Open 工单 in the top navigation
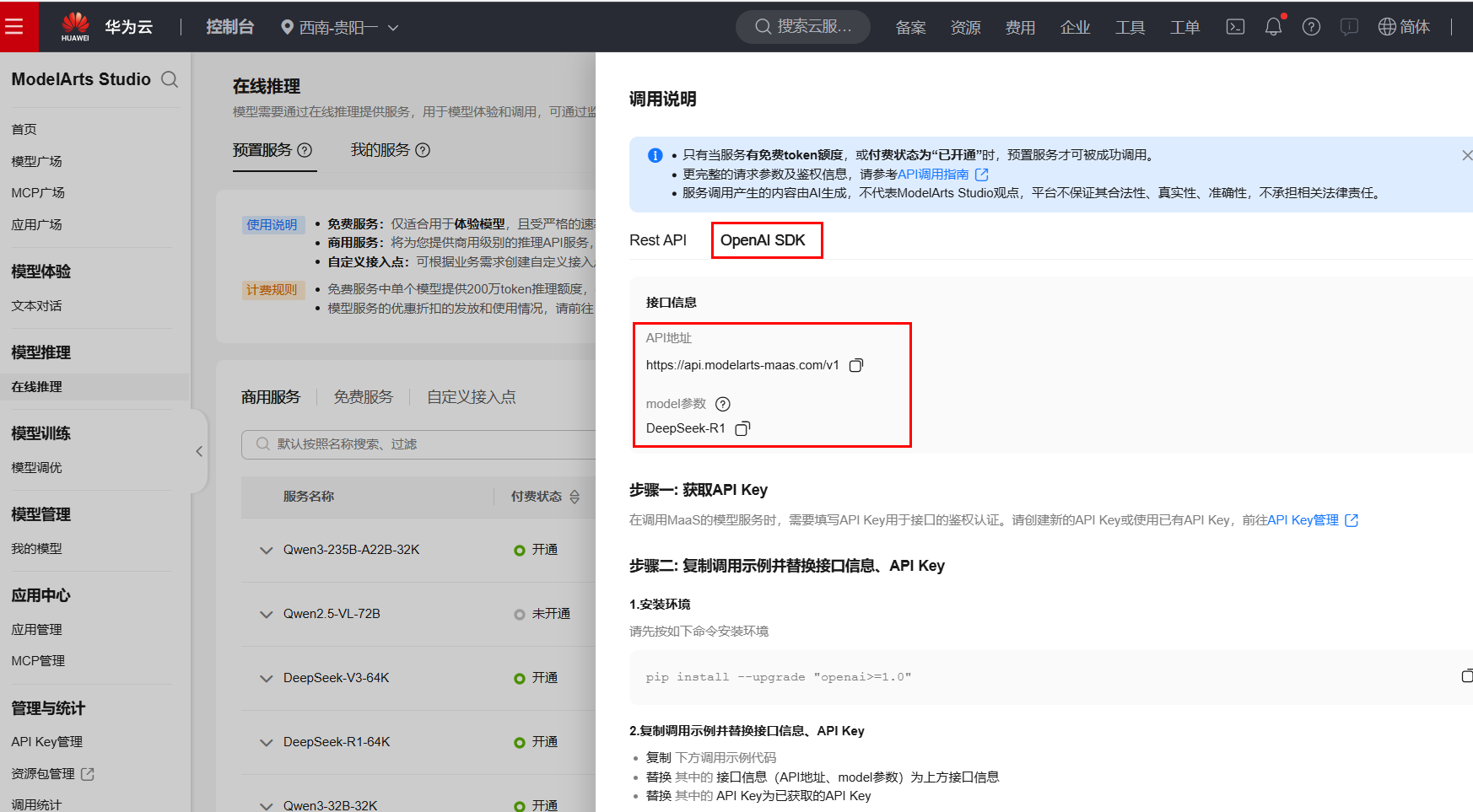Screen dimensions: 1473x812 click(1184, 27)
